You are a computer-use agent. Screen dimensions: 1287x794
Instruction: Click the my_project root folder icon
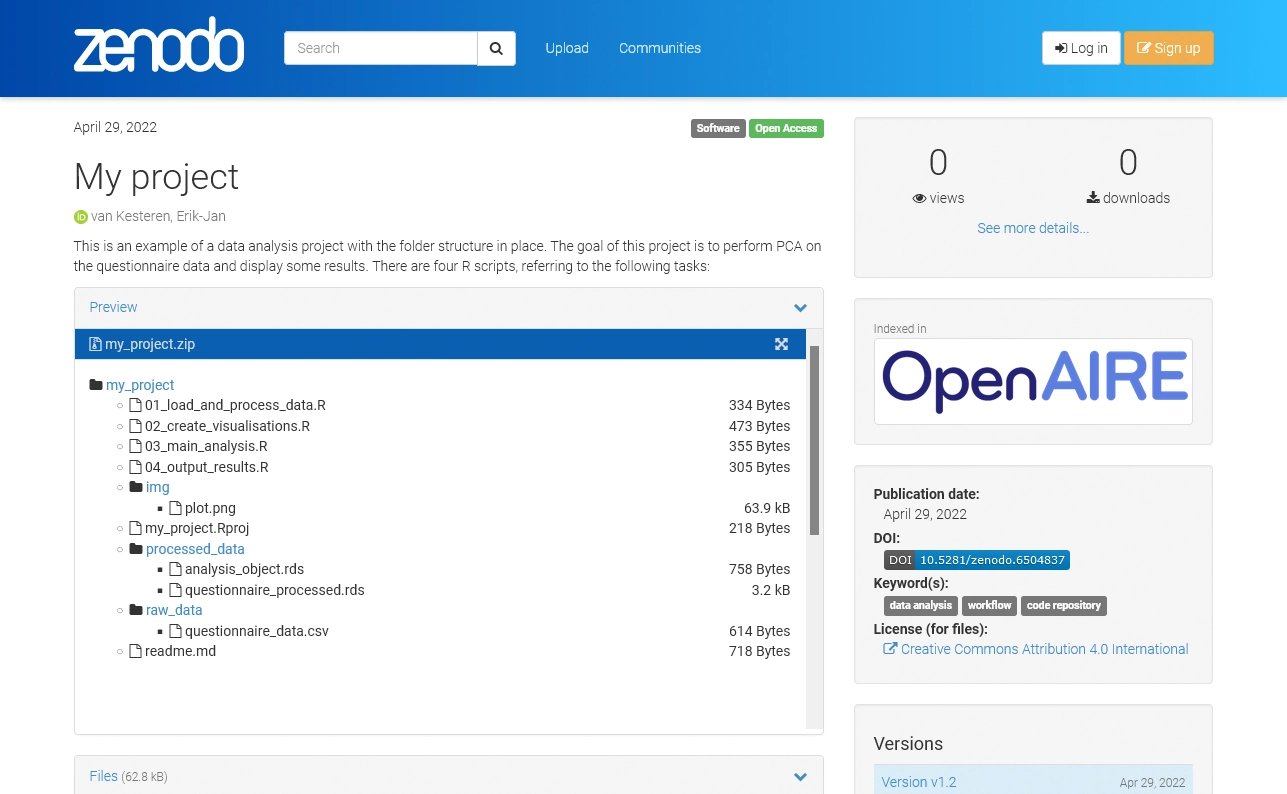96,385
